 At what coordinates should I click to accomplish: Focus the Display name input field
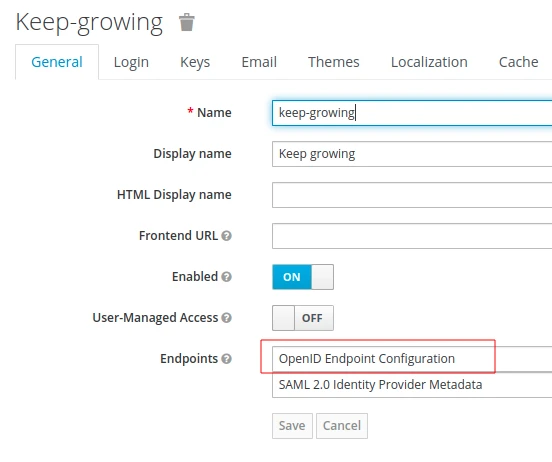pos(412,154)
